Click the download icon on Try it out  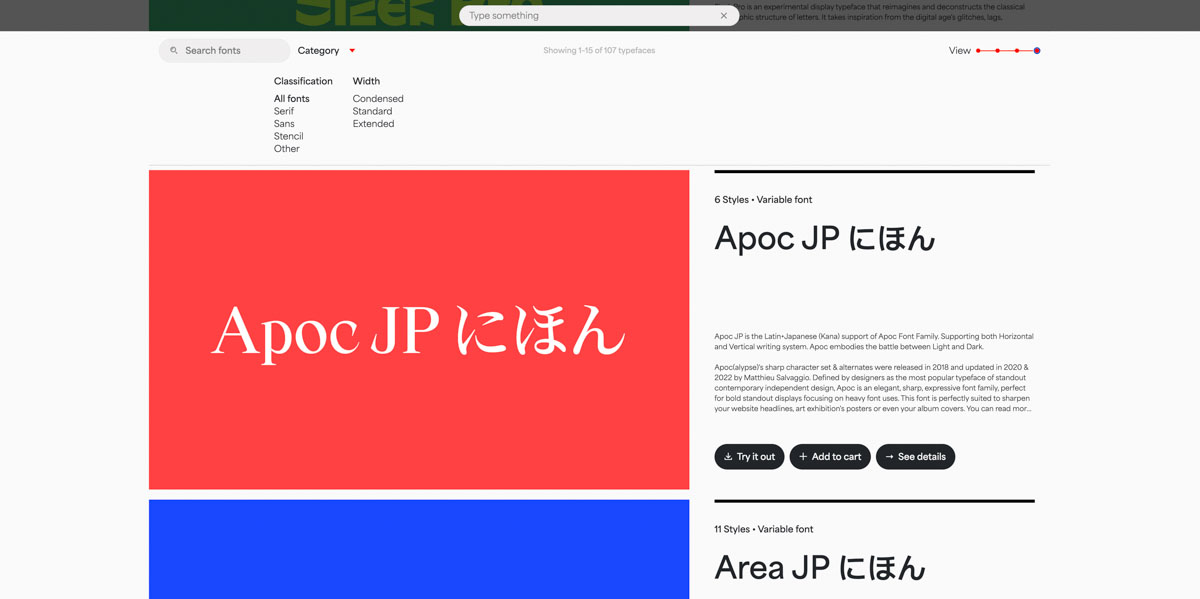pyautogui.click(x=728, y=457)
